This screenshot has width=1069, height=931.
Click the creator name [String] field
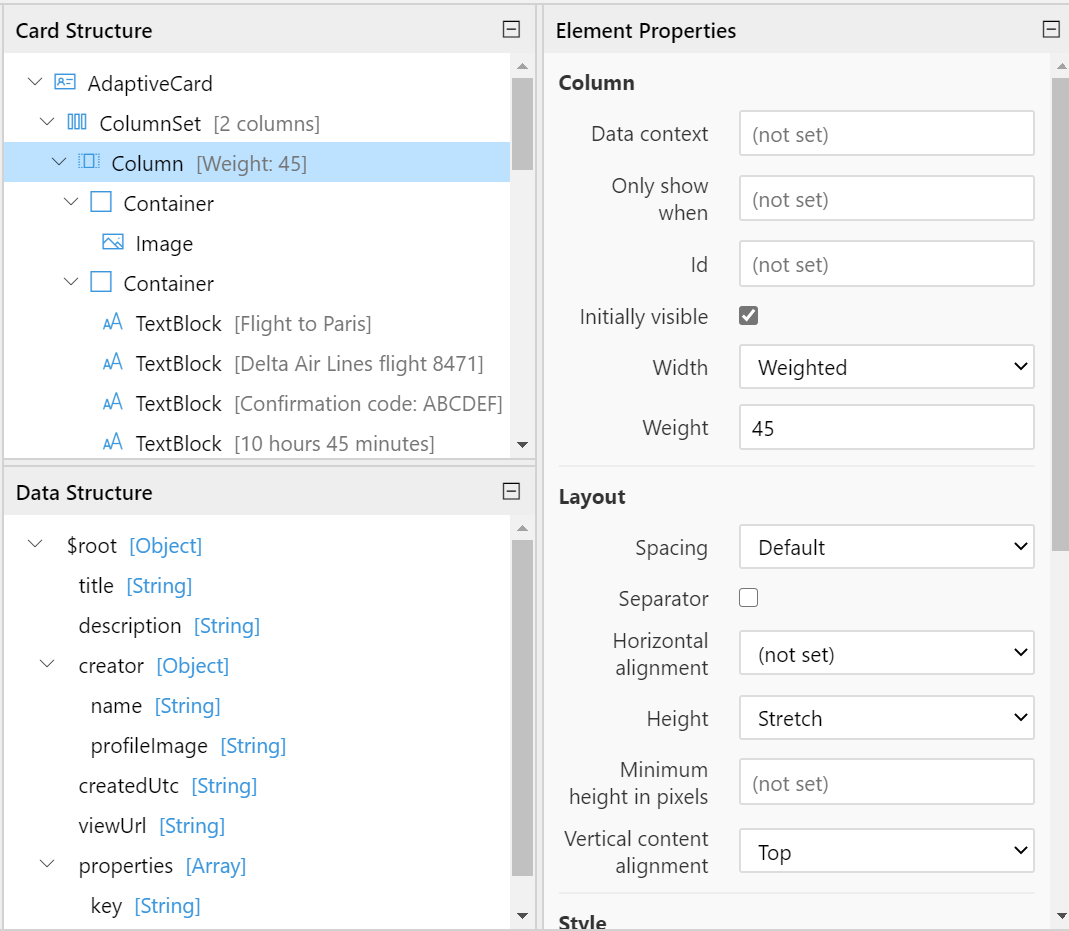(155, 706)
